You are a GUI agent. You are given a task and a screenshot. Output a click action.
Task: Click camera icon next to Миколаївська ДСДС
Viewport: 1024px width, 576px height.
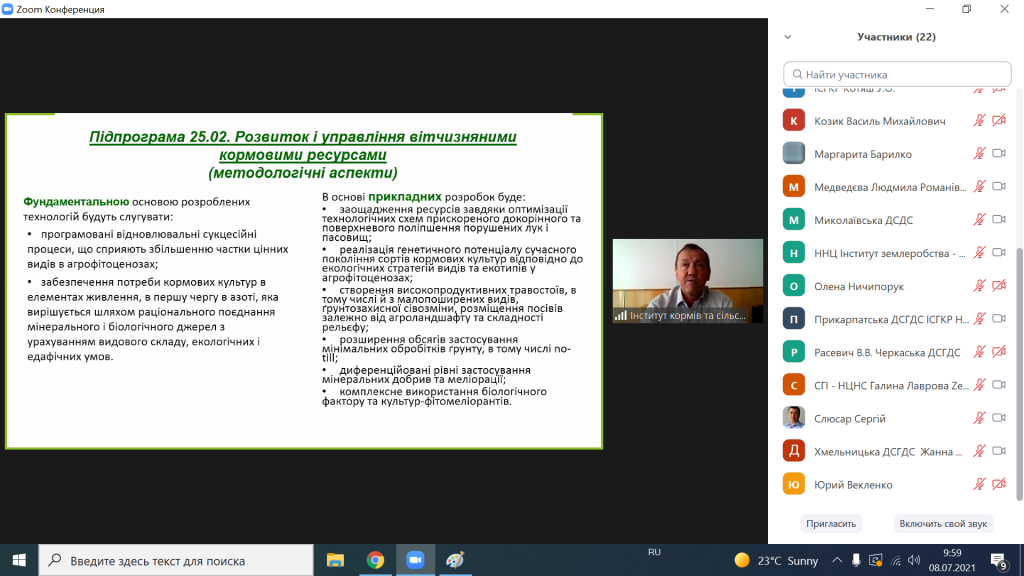click(x=998, y=220)
